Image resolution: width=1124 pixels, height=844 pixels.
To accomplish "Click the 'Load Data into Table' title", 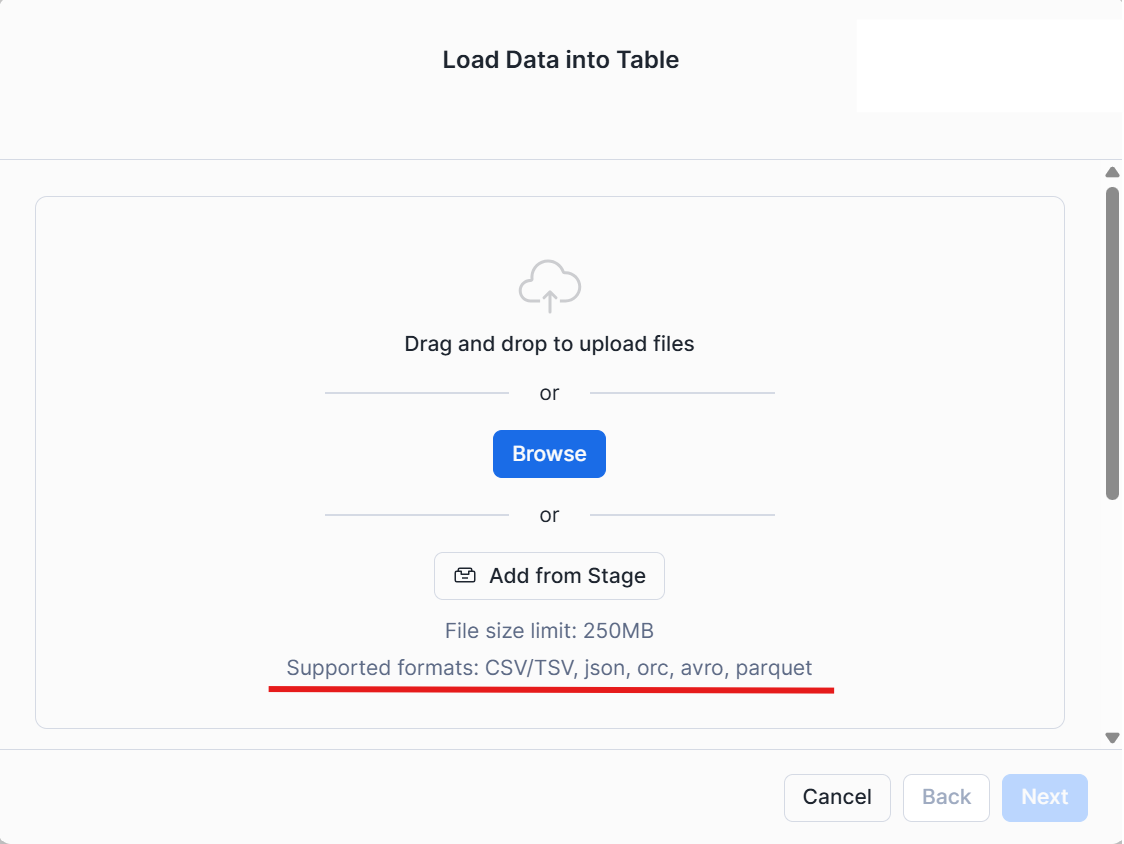I will tap(560, 60).
